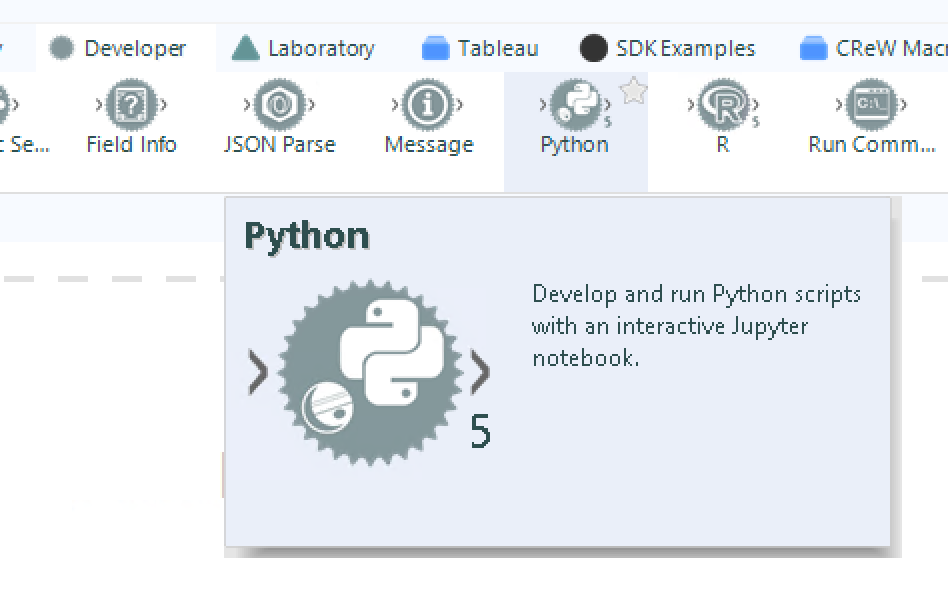Select the Field Info tool
This screenshot has width=948, height=590.
point(131,104)
